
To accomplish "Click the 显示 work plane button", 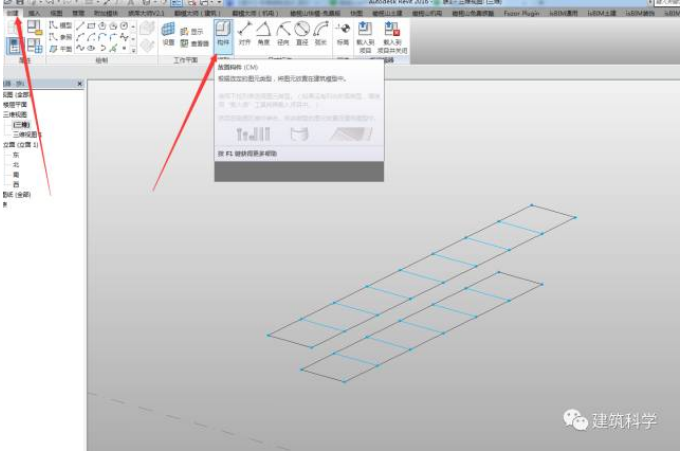I will point(192,31).
